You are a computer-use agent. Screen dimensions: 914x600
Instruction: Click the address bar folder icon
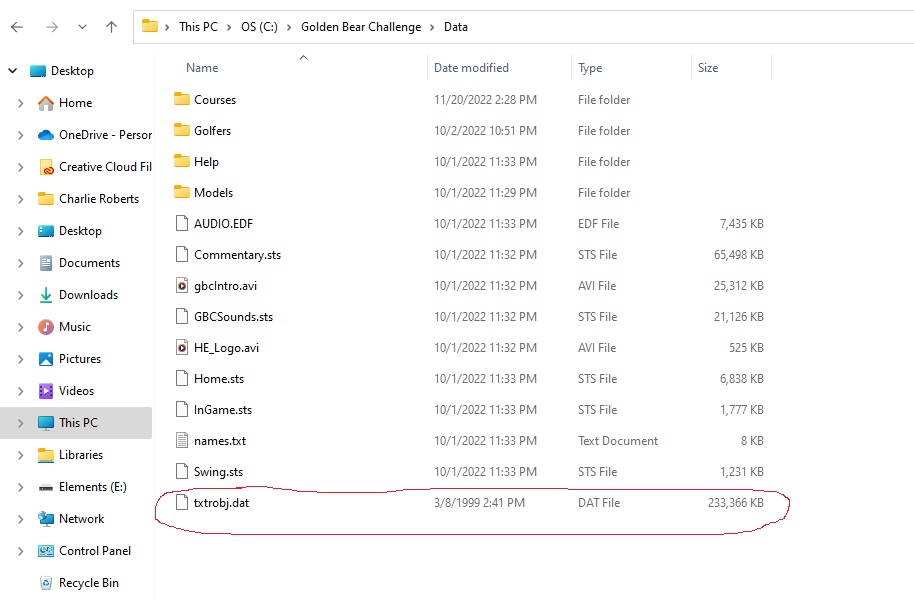point(150,26)
